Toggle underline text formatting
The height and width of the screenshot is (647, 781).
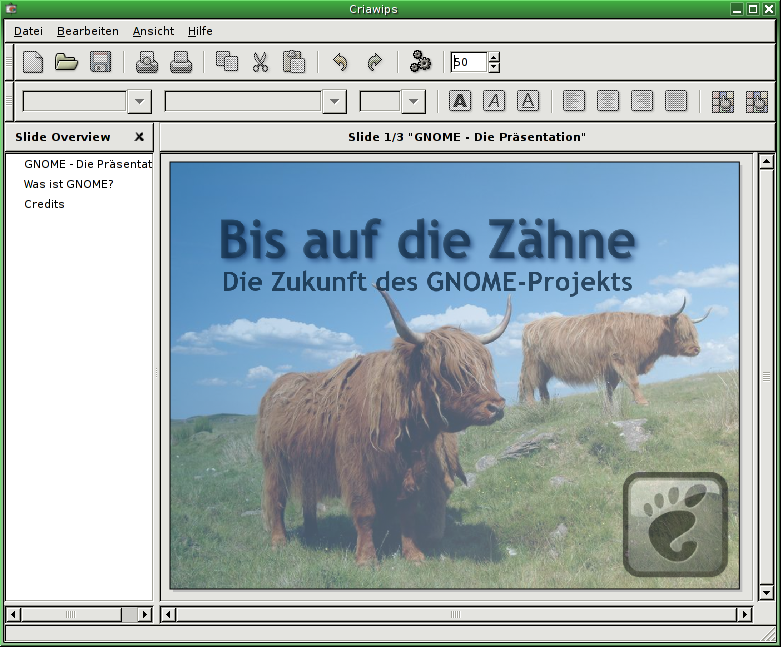[x=528, y=101]
